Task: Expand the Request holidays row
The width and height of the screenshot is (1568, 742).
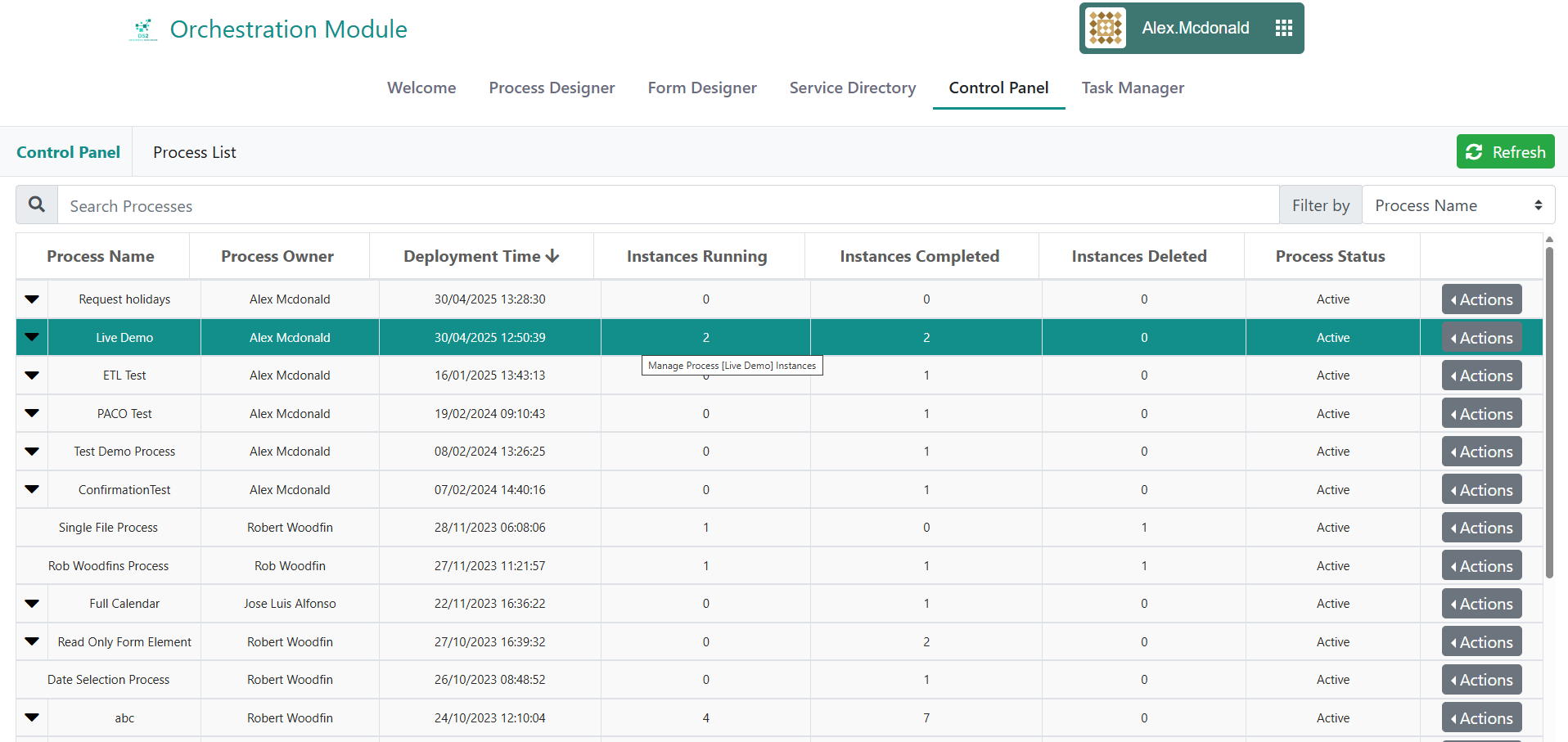Action: coord(32,299)
